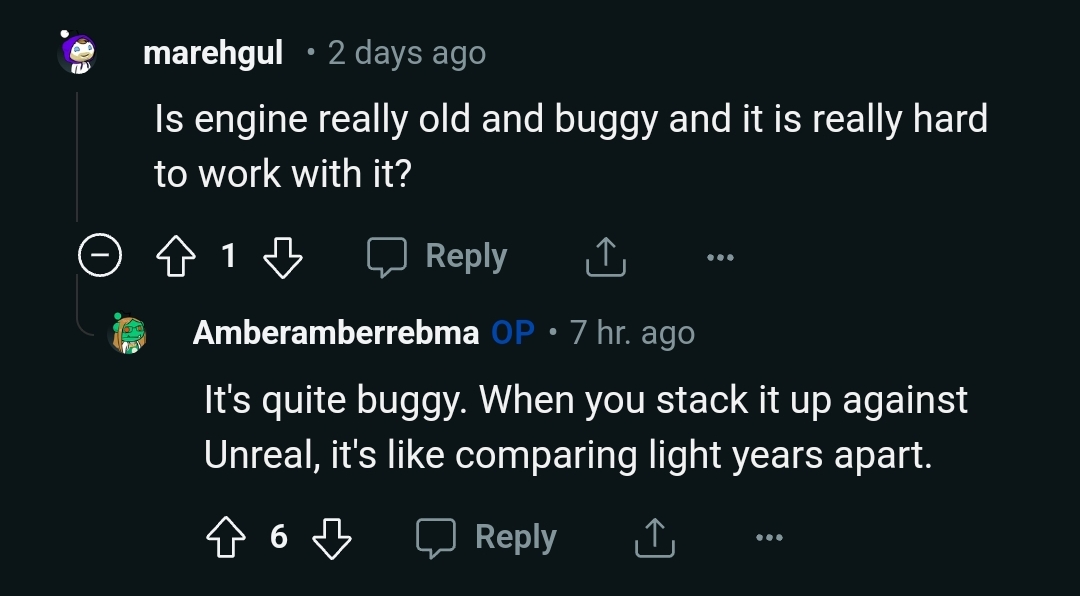Visit the Amberamberrebma username profile
This screenshot has width=1080, height=596.
click(x=336, y=333)
